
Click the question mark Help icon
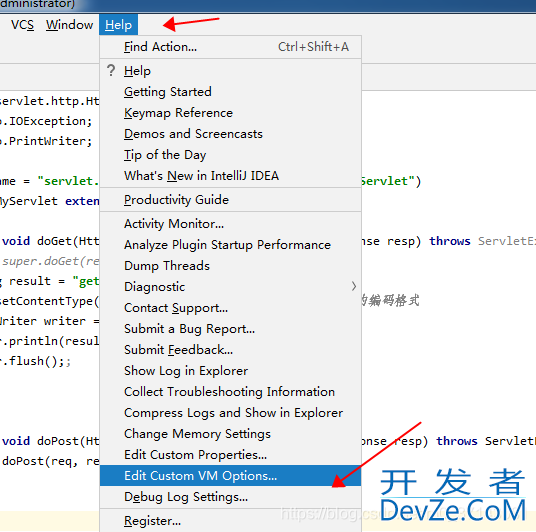(111, 70)
